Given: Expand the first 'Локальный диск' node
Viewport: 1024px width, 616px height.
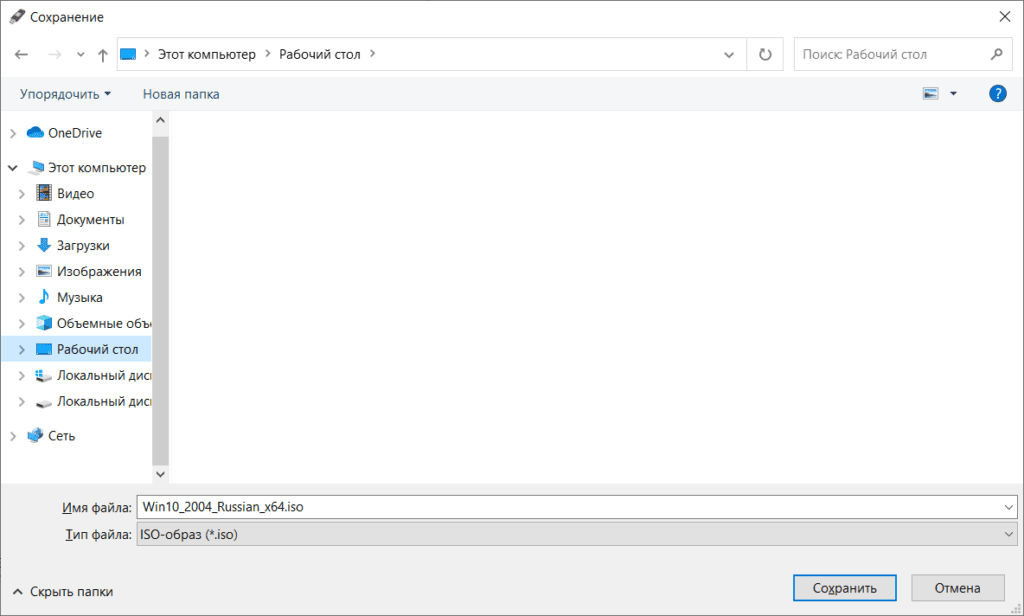Looking at the screenshot, I should coord(22,376).
